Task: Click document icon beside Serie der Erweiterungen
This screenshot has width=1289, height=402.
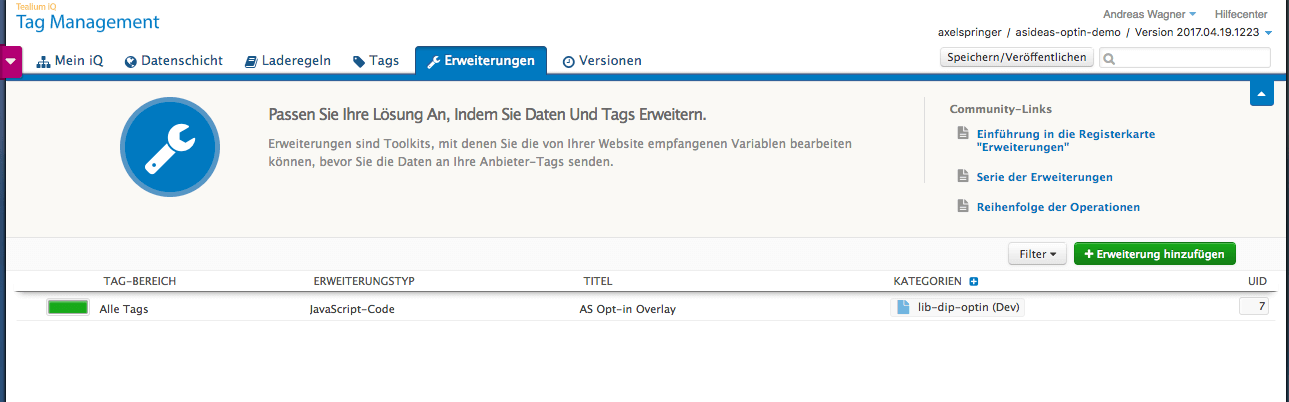Action: point(963,177)
